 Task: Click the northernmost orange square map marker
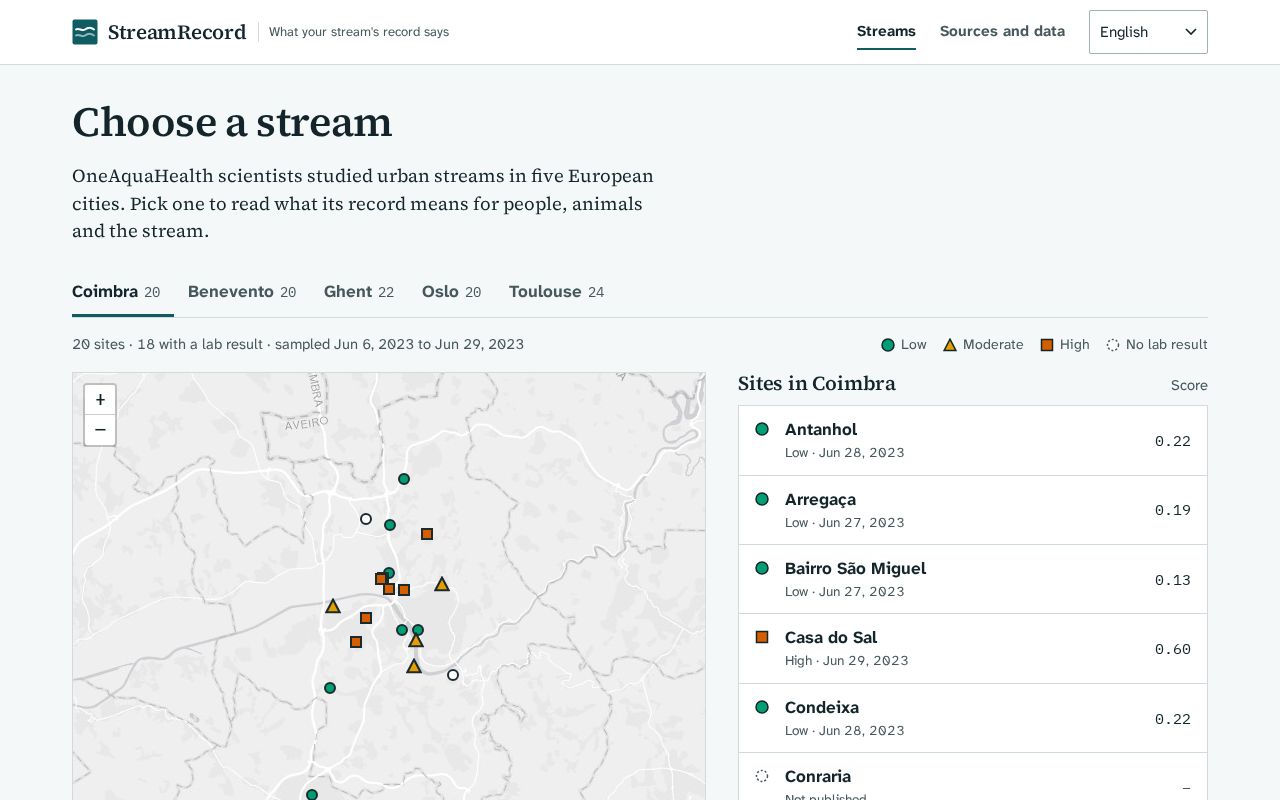point(427,534)
